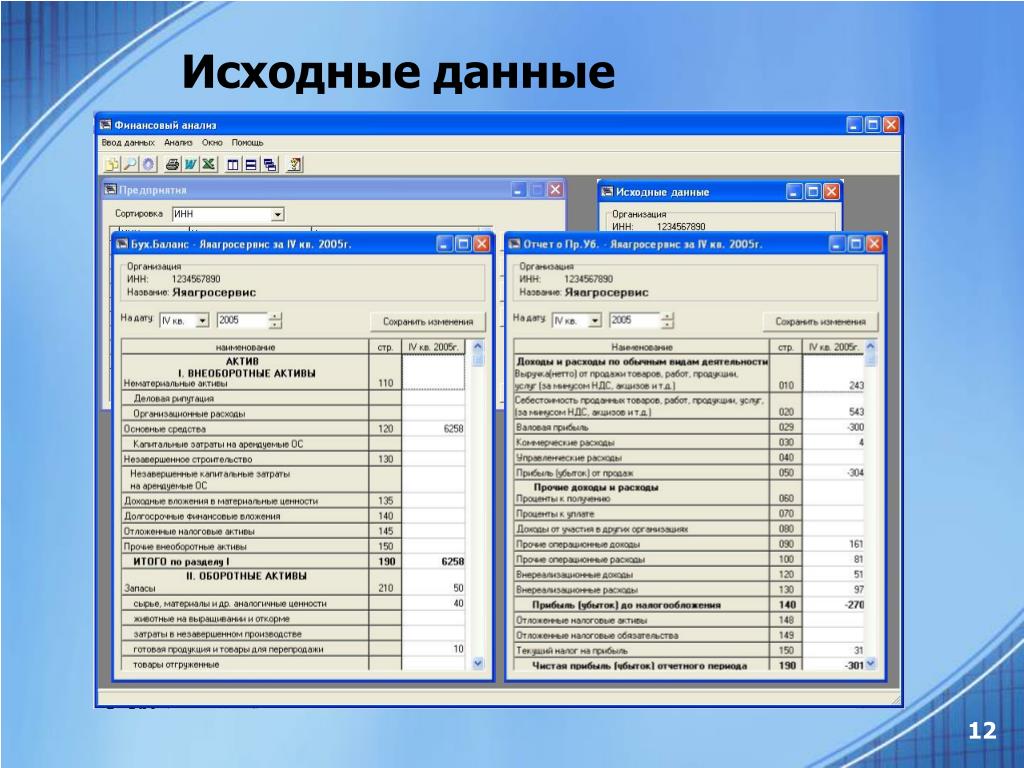This screenshot has height=768, width=1024.
Task: Click the стр. column header in Бух.Баланс
Action: 385,347
